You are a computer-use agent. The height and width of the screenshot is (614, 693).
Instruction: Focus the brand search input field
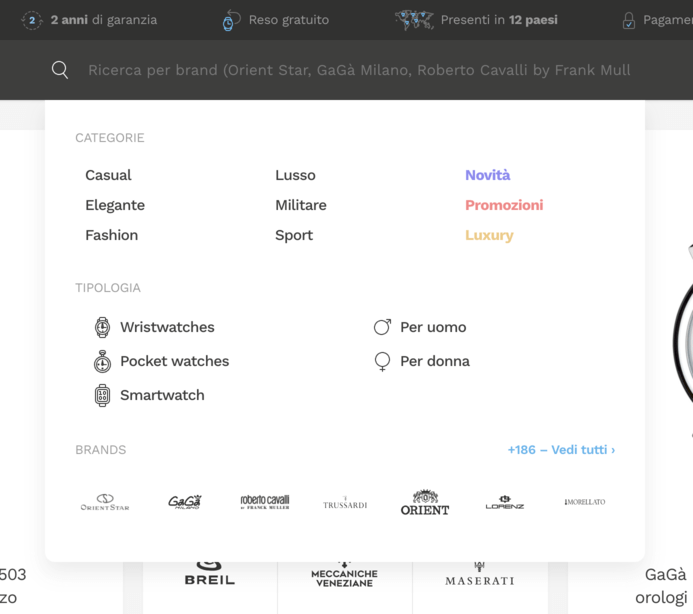[x=360, y=70]
